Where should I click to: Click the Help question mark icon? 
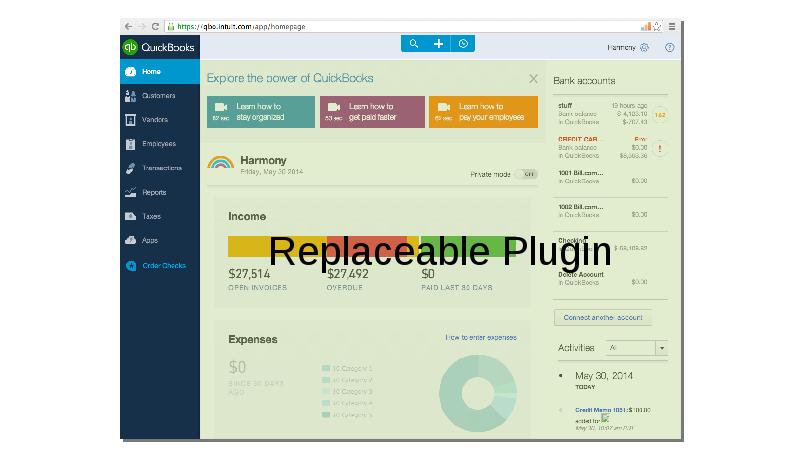pyautogui.click(x=669, y=47)
